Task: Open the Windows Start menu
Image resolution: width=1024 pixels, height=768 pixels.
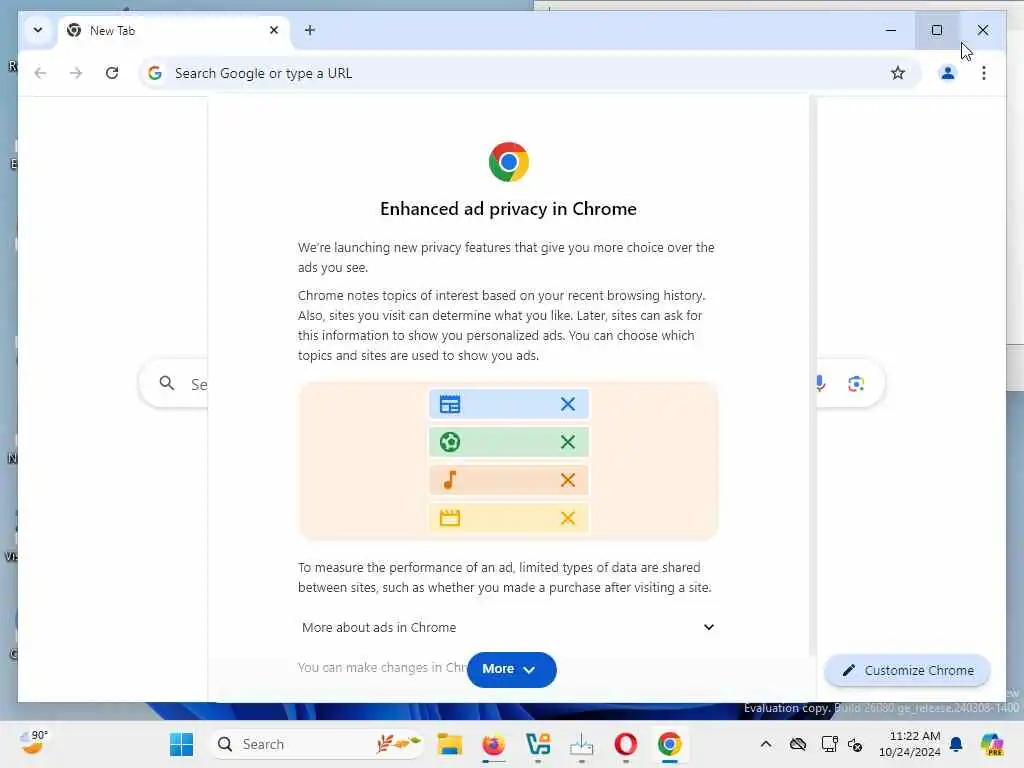Action: (182, 744)
